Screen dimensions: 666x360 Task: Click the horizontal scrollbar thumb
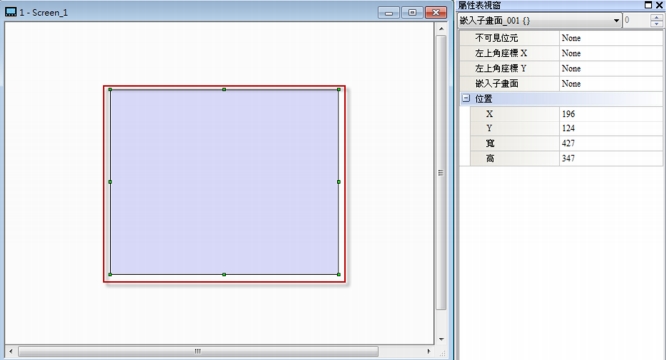pyautogui.click(x=198, y=352)
